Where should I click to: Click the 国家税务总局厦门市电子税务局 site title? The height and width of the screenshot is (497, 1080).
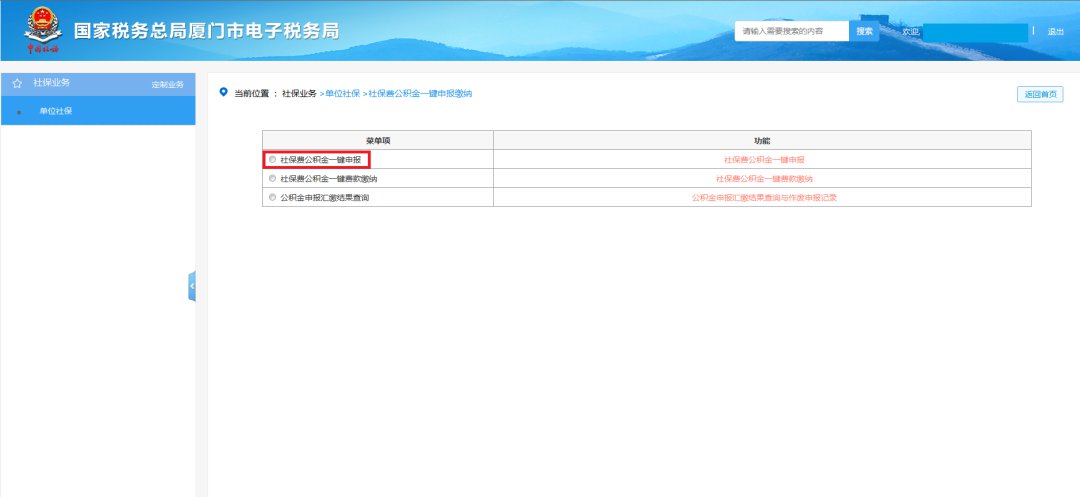tap(206, 30)
